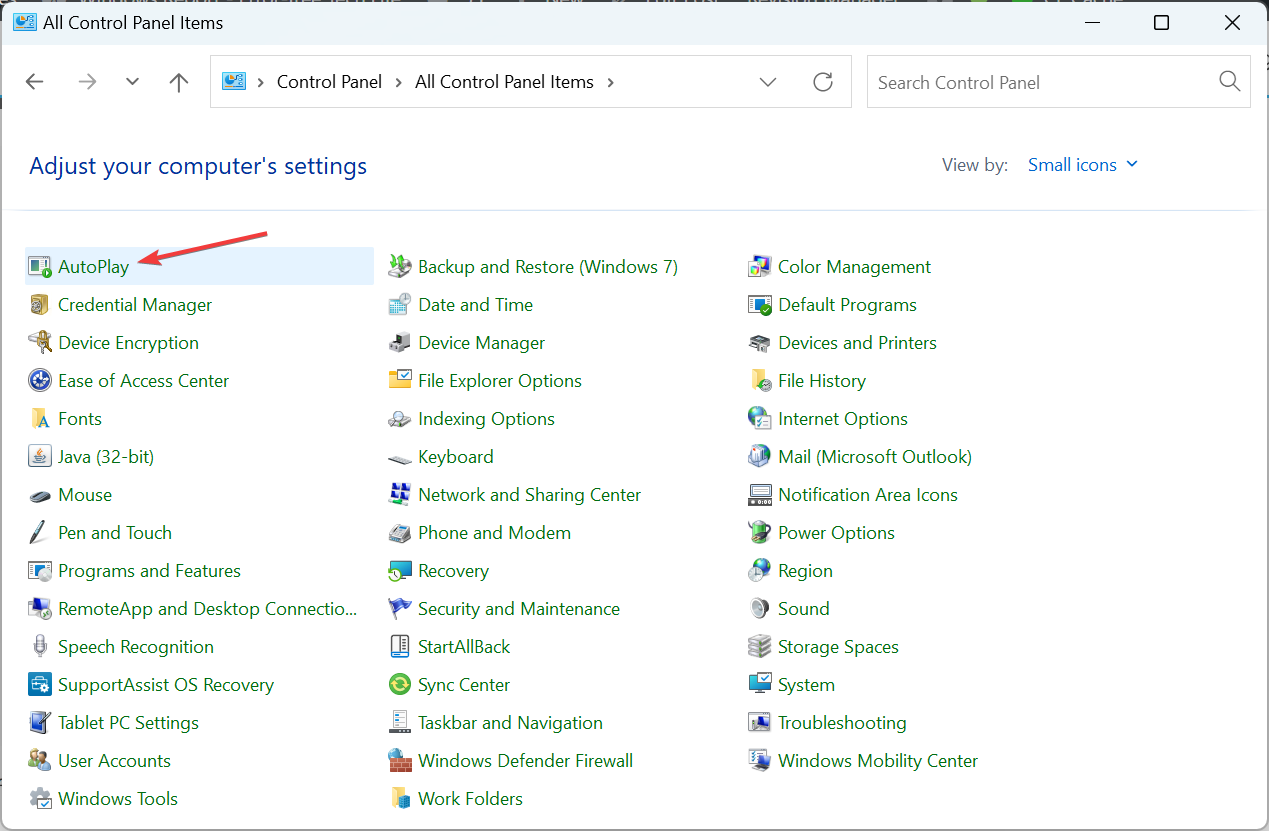Click the Programs and Features icon

pos(40,571)
